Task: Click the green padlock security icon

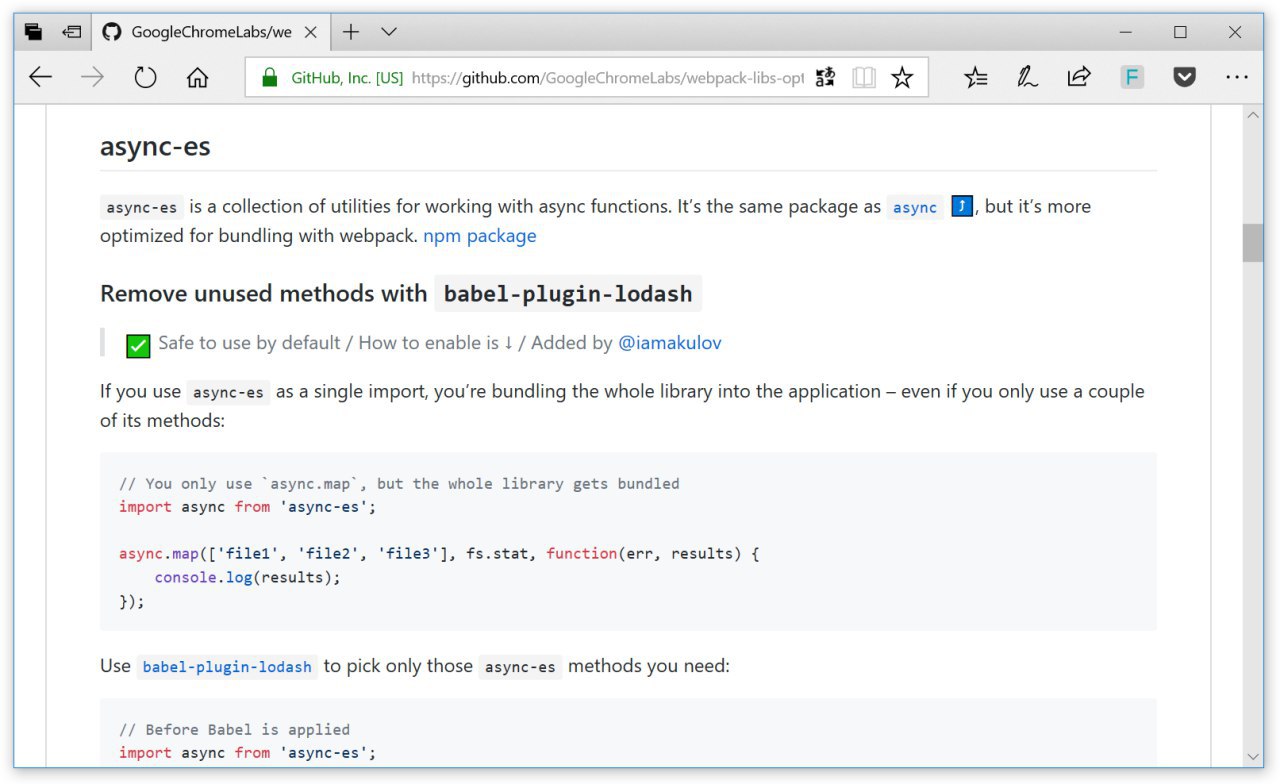Action: point(268,77)
